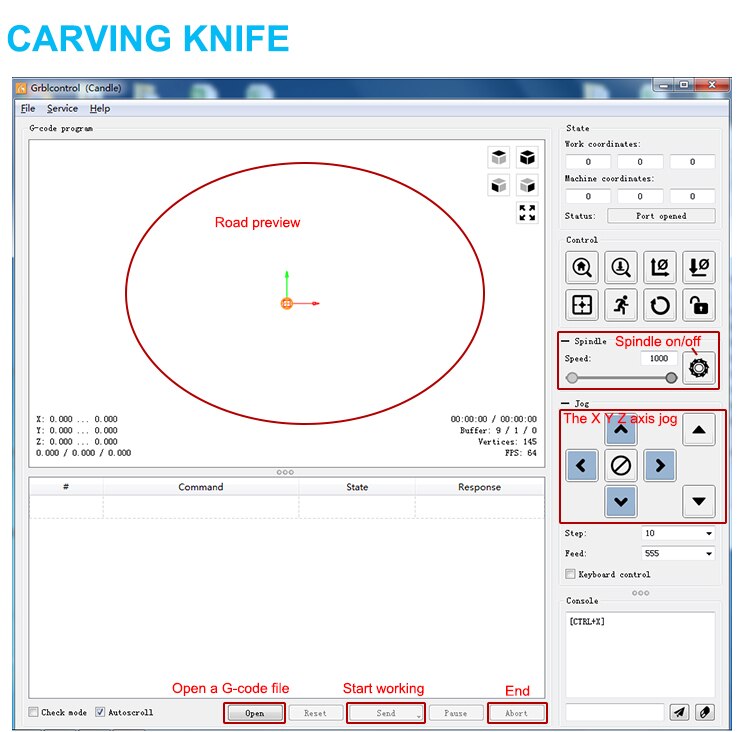The image size is (750, 732).
Task: Enable the Keyboard control checkbox
Action: click(x=570, y=574)
